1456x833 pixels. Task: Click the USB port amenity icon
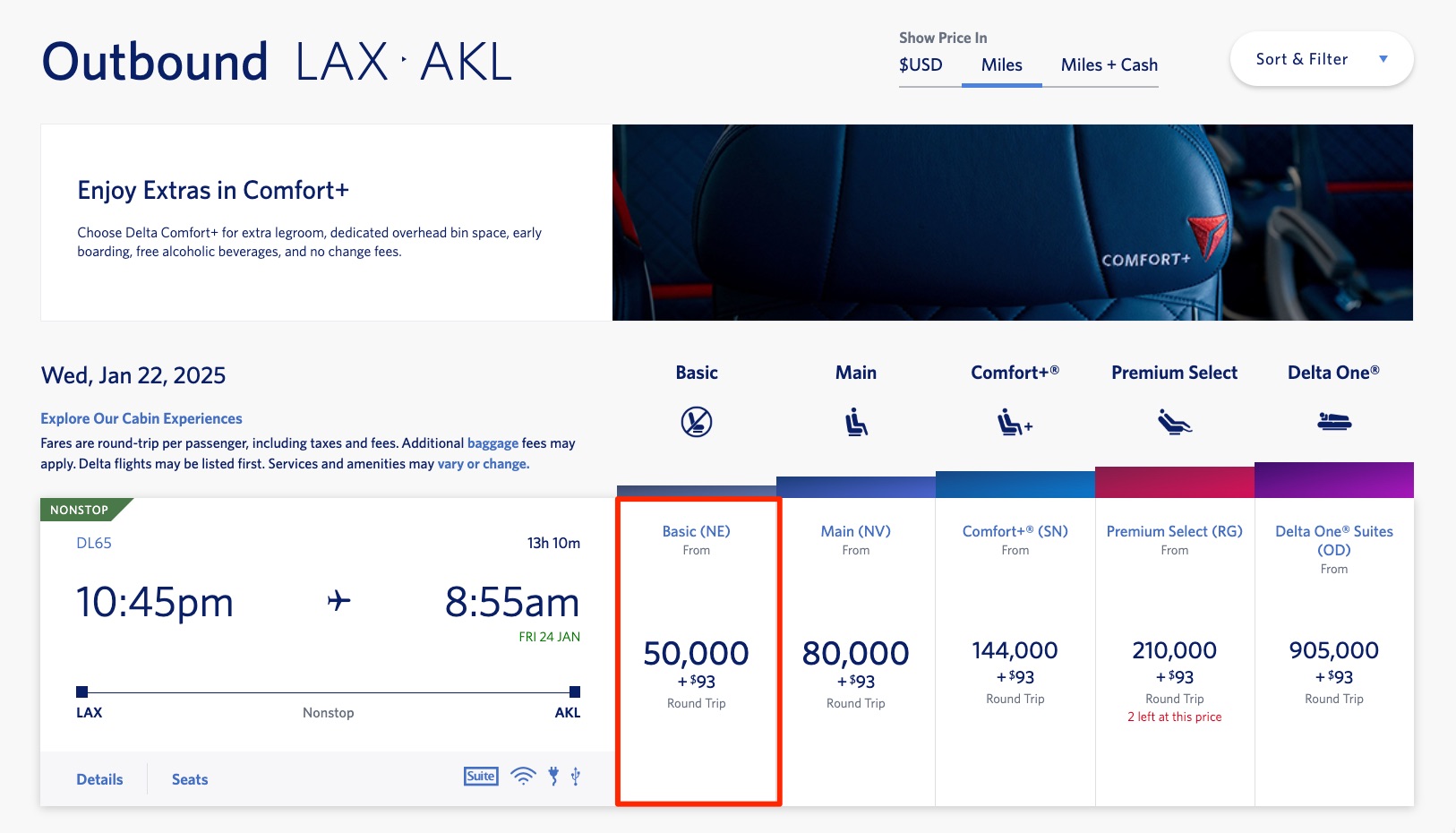point(576,777)
